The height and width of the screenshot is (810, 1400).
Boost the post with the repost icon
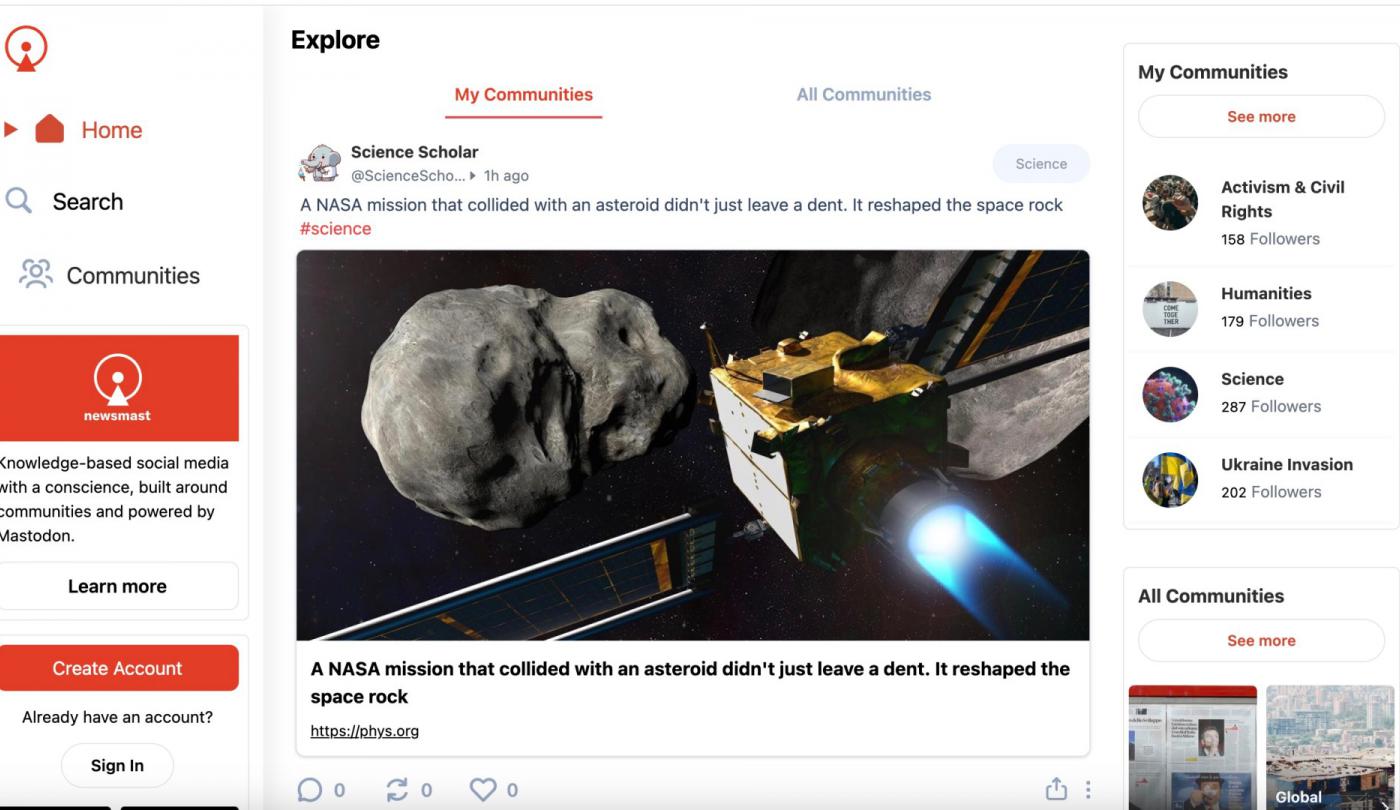click(x=397, y=790)
